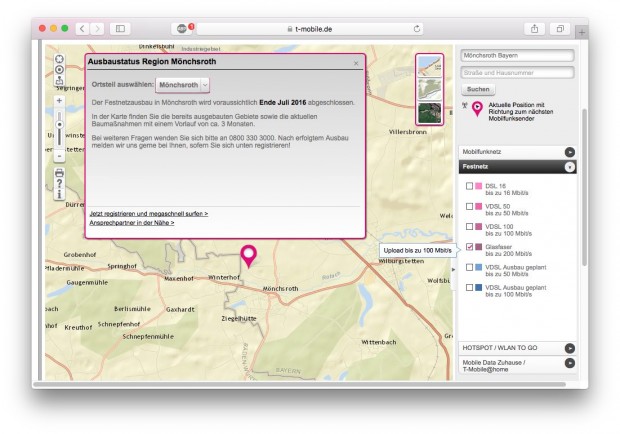Enable VDSL Ausbau geplant 50 Mbit/s checkbox

[x=469, y=267]
